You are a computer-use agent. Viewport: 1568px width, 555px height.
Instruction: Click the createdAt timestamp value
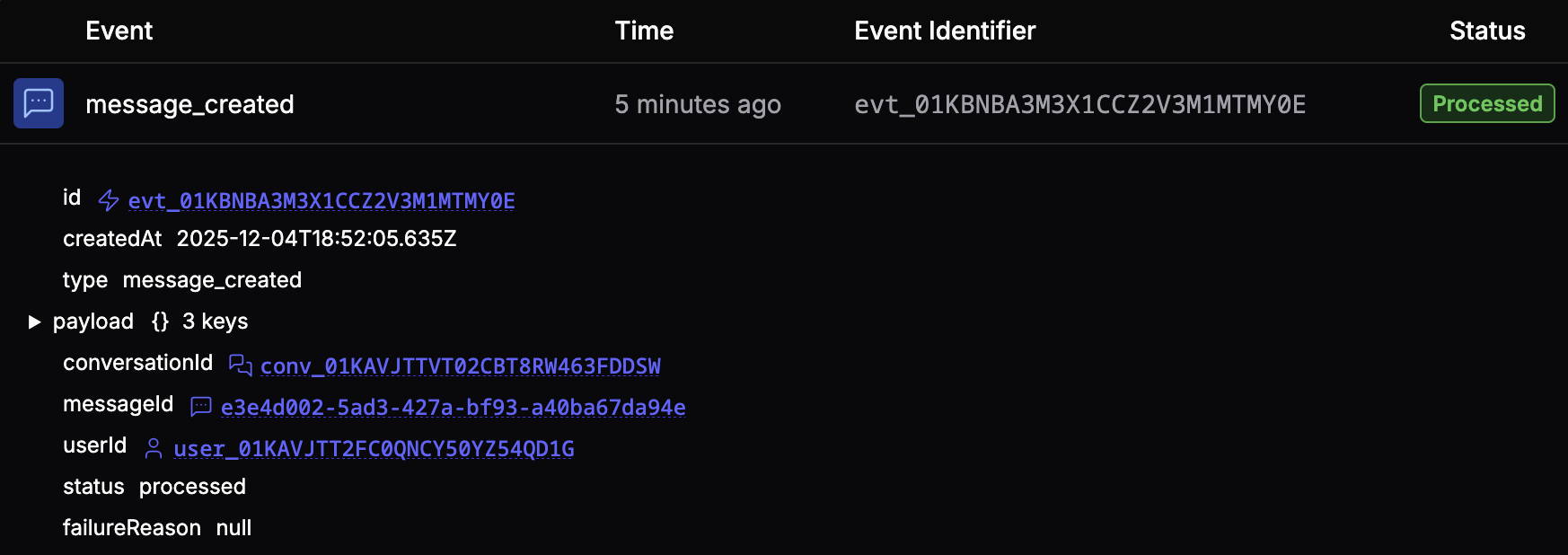tap(317, 238)
